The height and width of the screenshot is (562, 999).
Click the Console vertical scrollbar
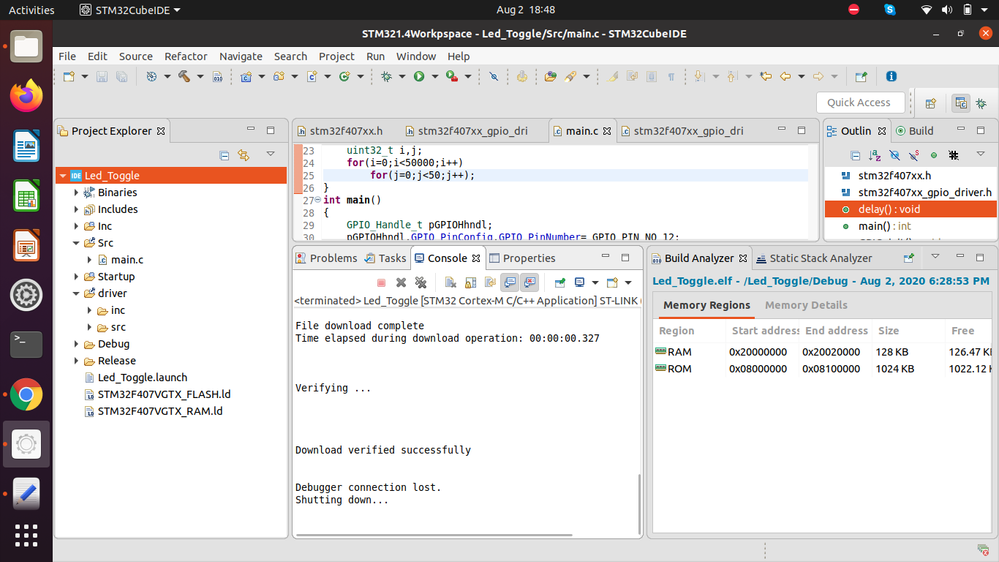click(x=639, y=503)
